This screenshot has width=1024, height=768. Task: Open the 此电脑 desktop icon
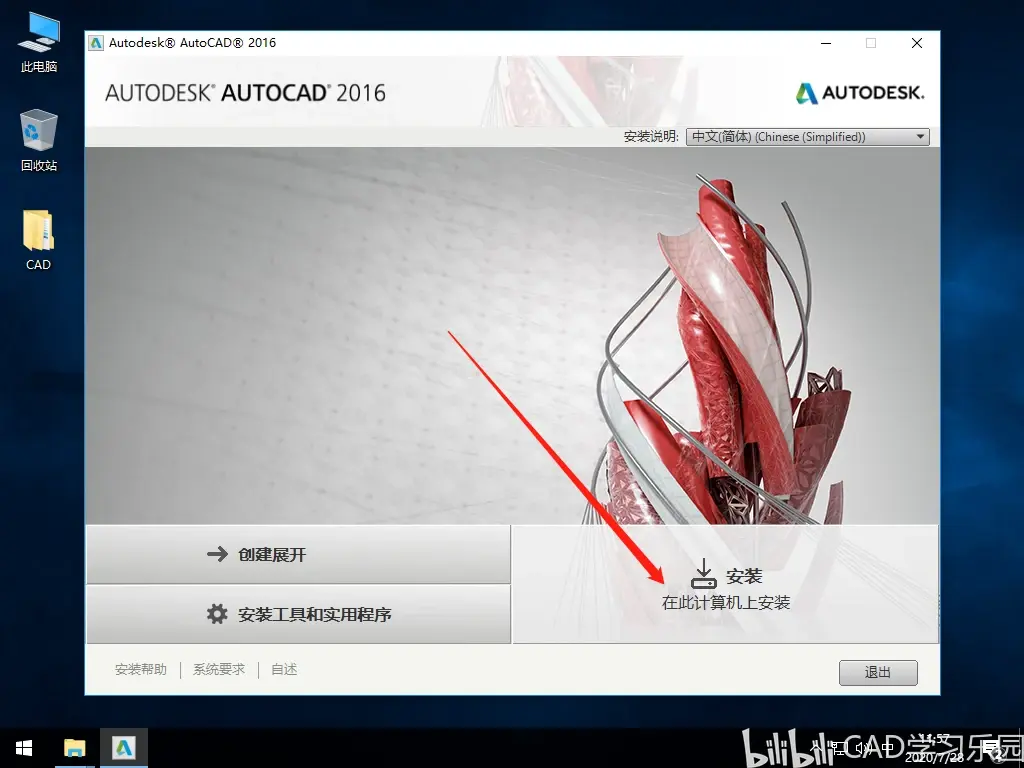(x=39, y=42)
